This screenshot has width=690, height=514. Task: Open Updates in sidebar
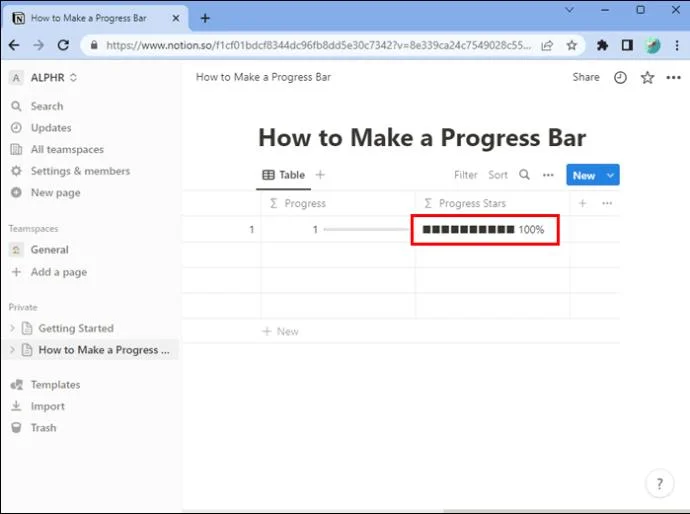point(51,128)
